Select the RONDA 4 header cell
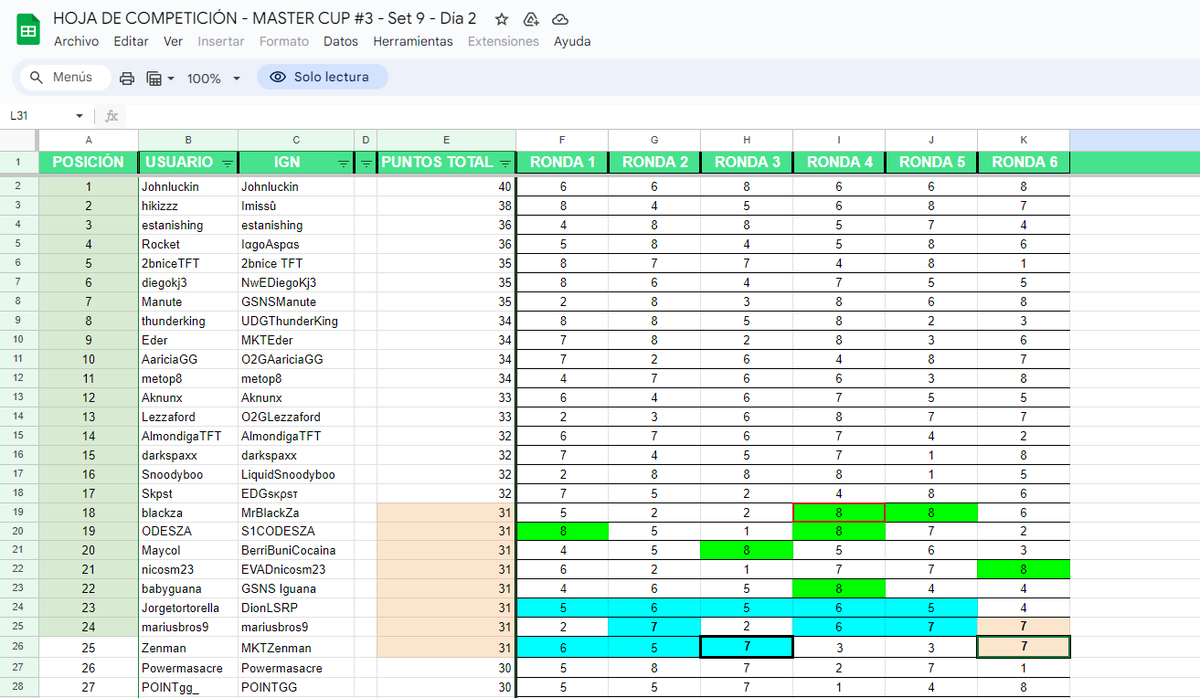The width and height of the screenshot is (1200, 698). coord(839,162)
